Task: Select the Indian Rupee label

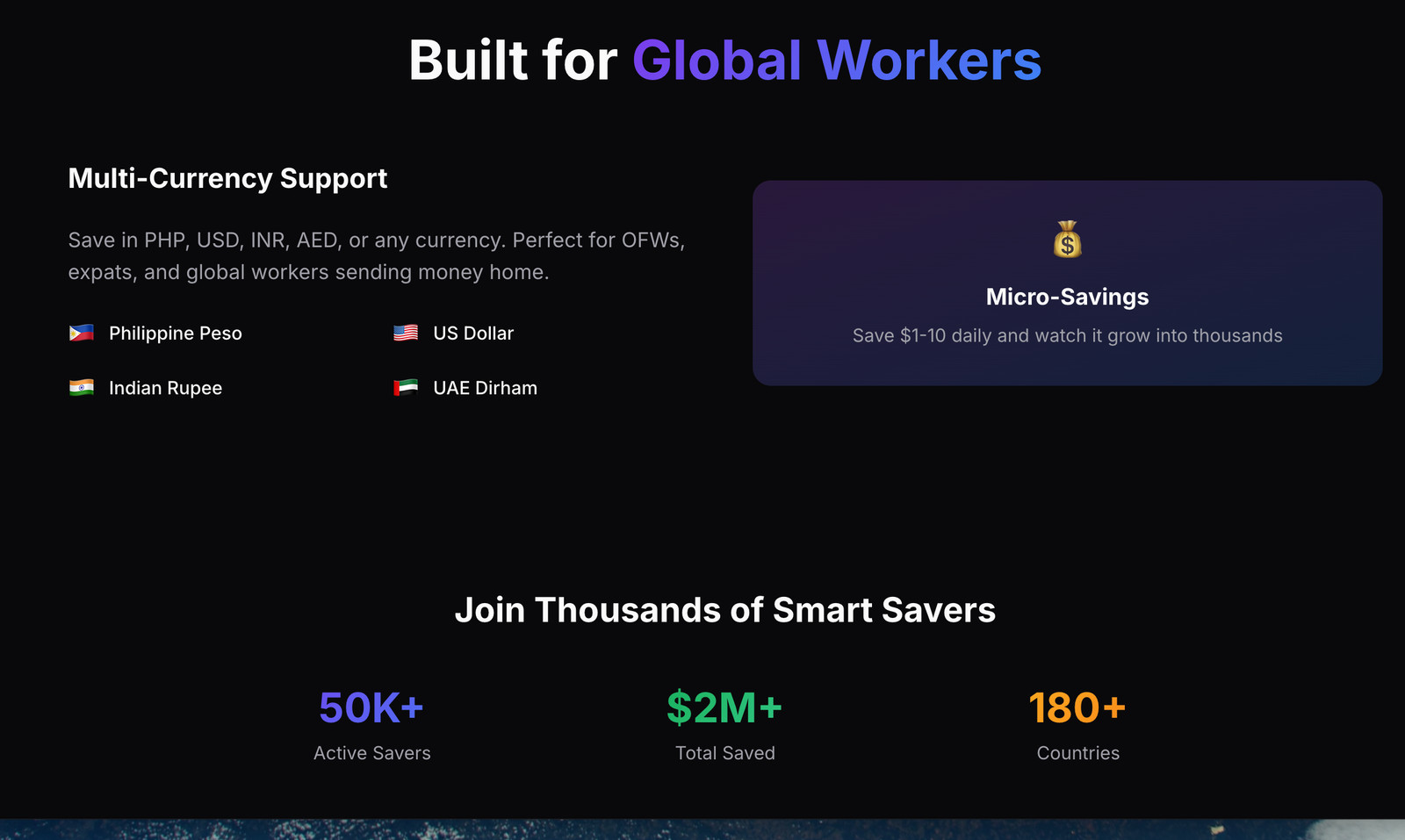Action: (165, 388)
